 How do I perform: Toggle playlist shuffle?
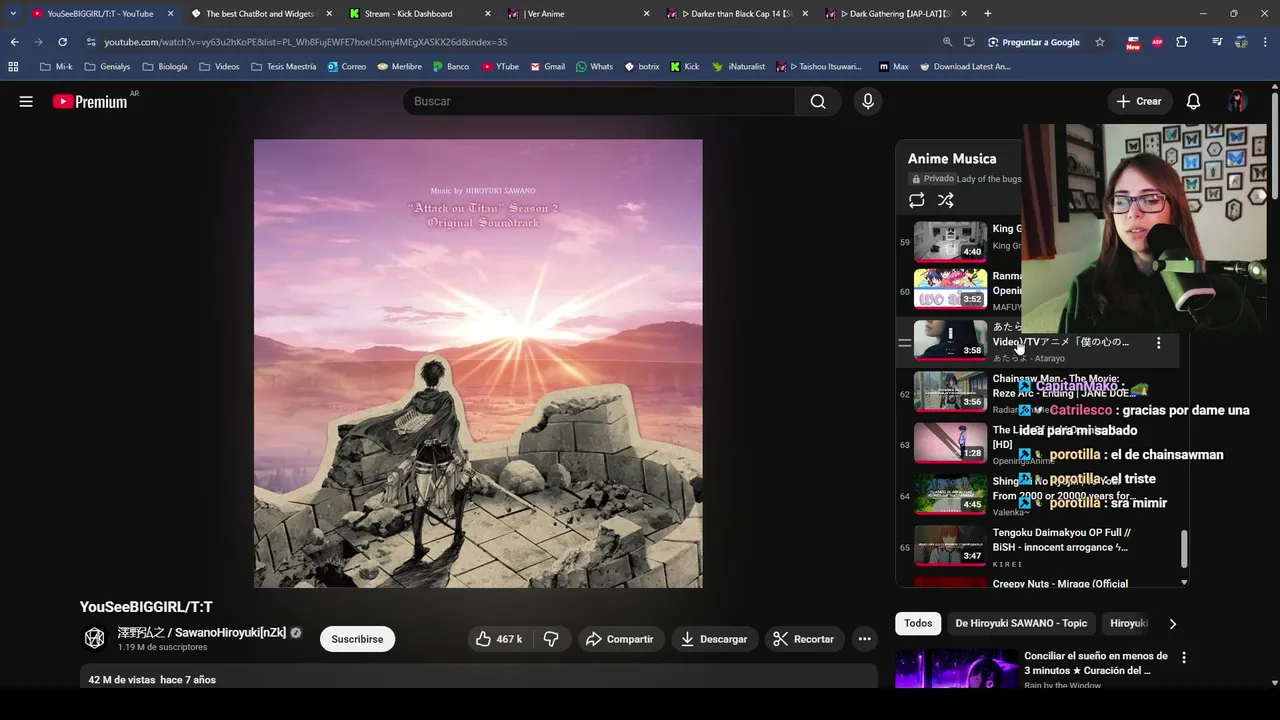coord(946,200)
